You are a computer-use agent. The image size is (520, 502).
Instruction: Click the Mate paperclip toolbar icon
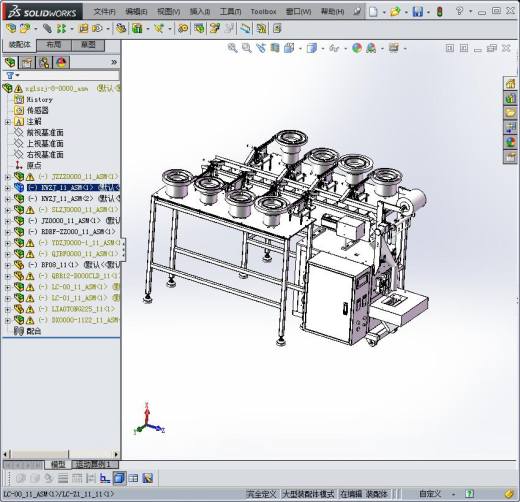(47, 29)
